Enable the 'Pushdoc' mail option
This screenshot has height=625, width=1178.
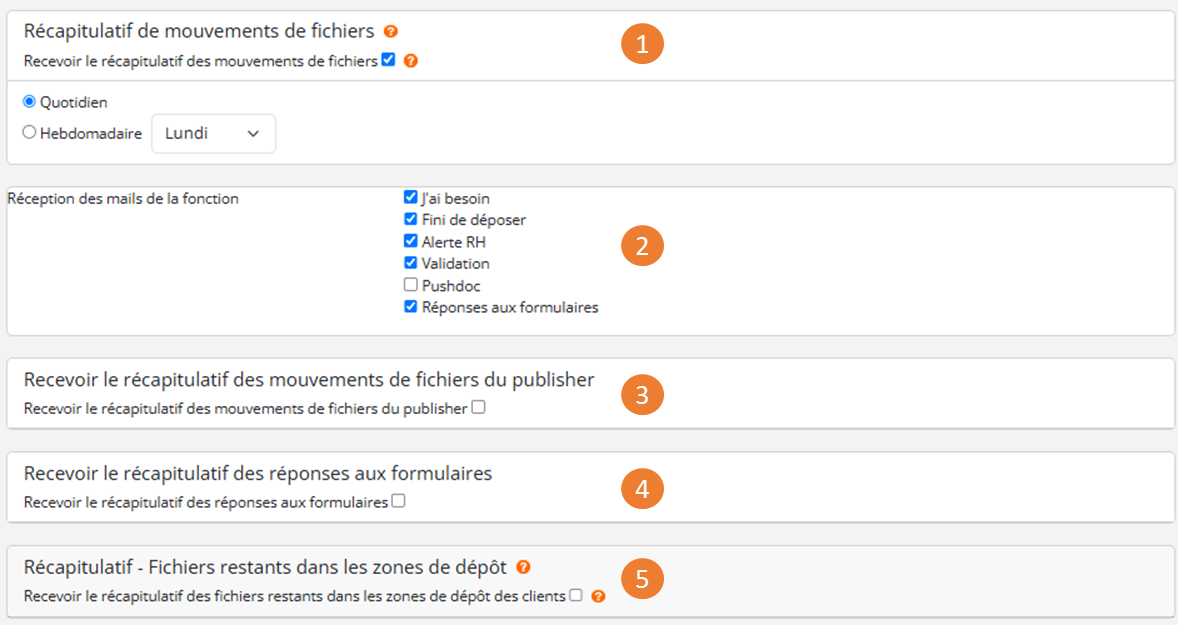[410, 284]
